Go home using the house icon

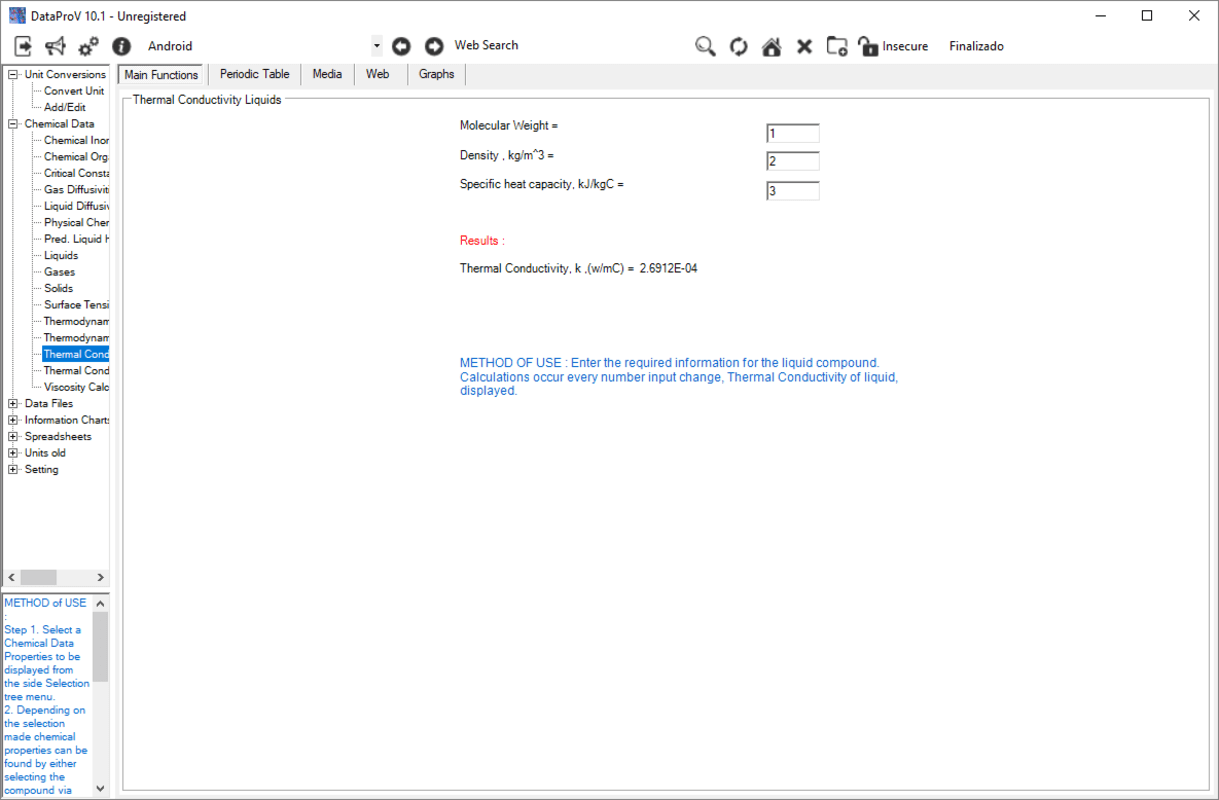(771, 46)
